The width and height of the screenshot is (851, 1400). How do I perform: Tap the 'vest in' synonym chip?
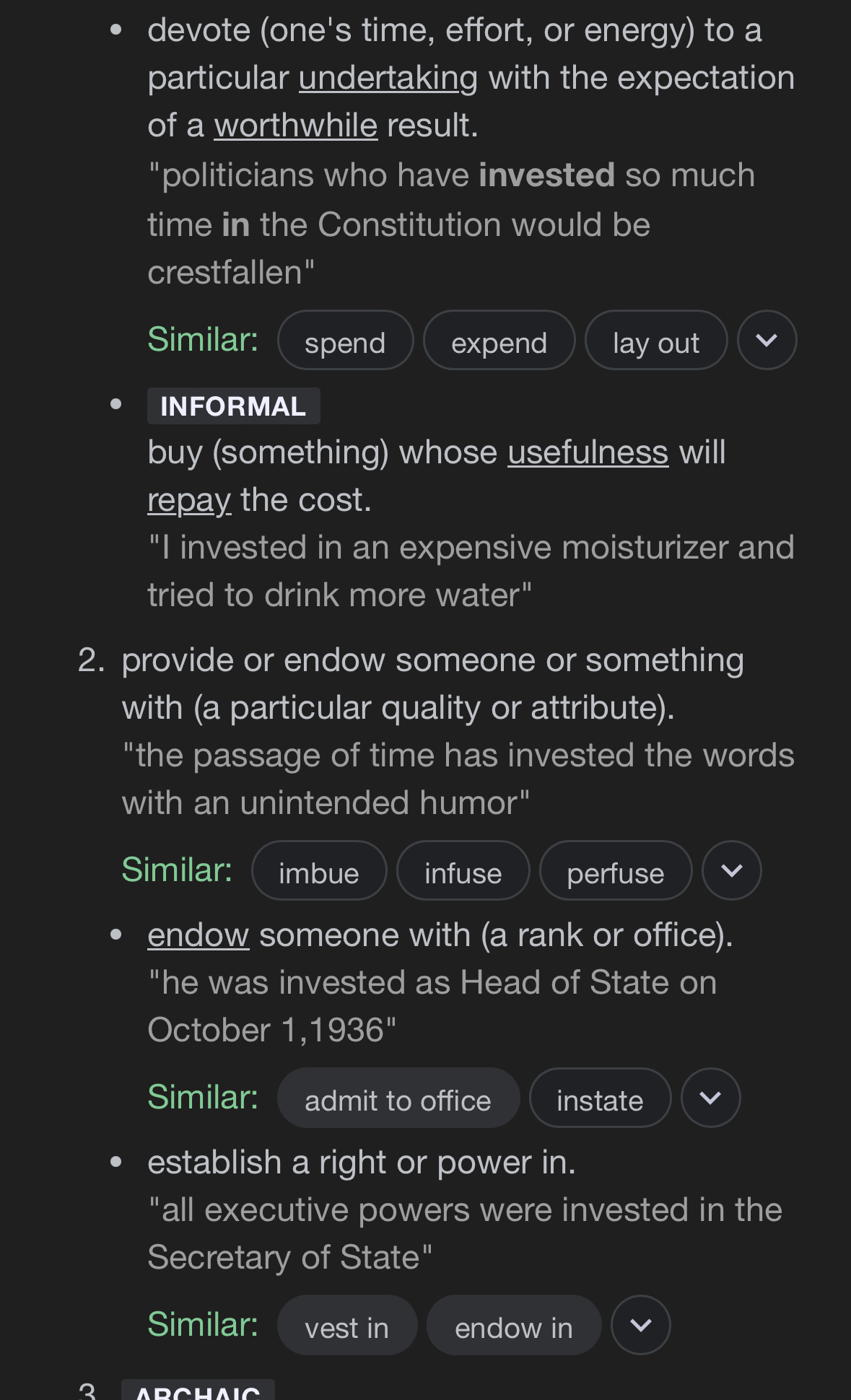coord(346,1326)
